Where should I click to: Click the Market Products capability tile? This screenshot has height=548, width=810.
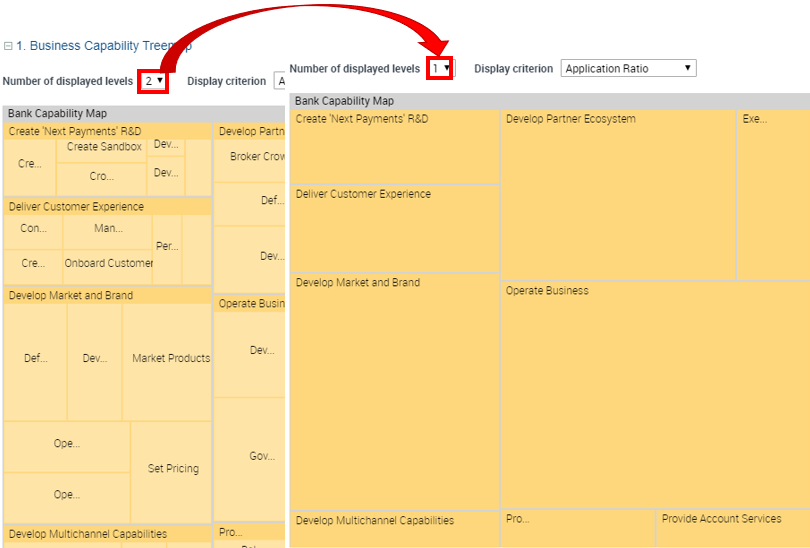pos(170,358)
